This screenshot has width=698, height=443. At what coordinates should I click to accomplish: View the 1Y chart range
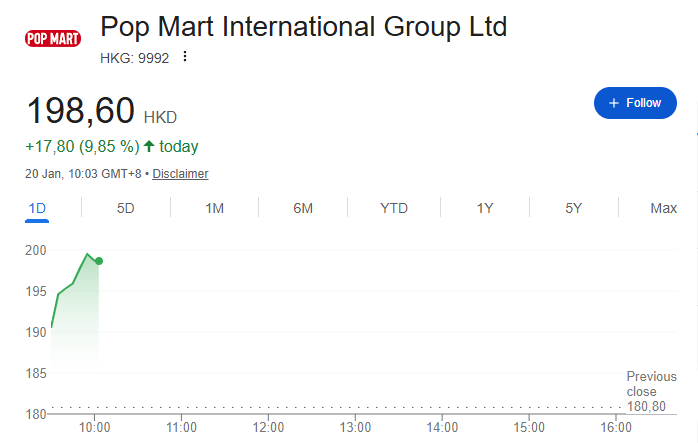[484, 208]
